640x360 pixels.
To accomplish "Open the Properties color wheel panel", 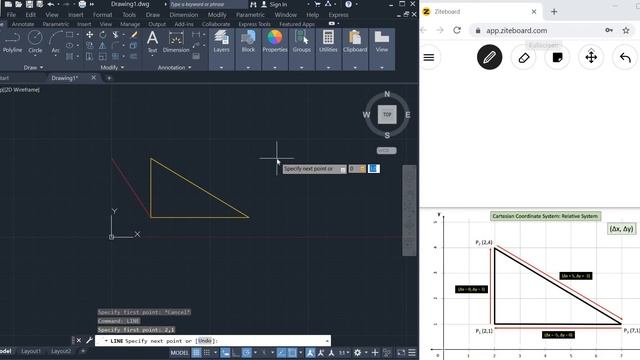I will 275,42.
